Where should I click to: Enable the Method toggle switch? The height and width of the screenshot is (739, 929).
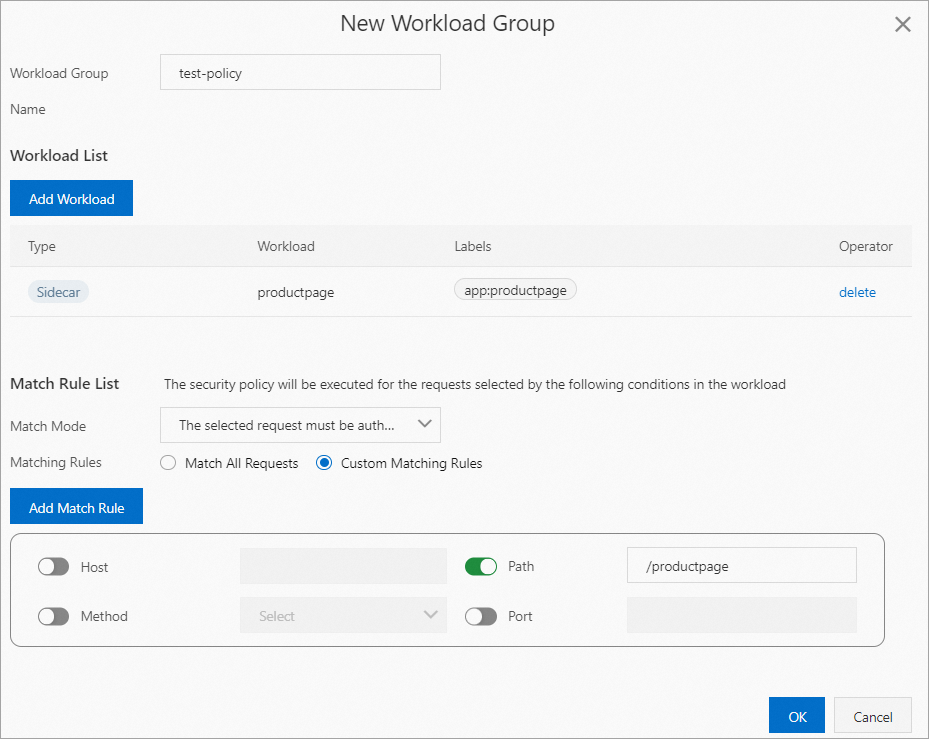tap(53, 615)
